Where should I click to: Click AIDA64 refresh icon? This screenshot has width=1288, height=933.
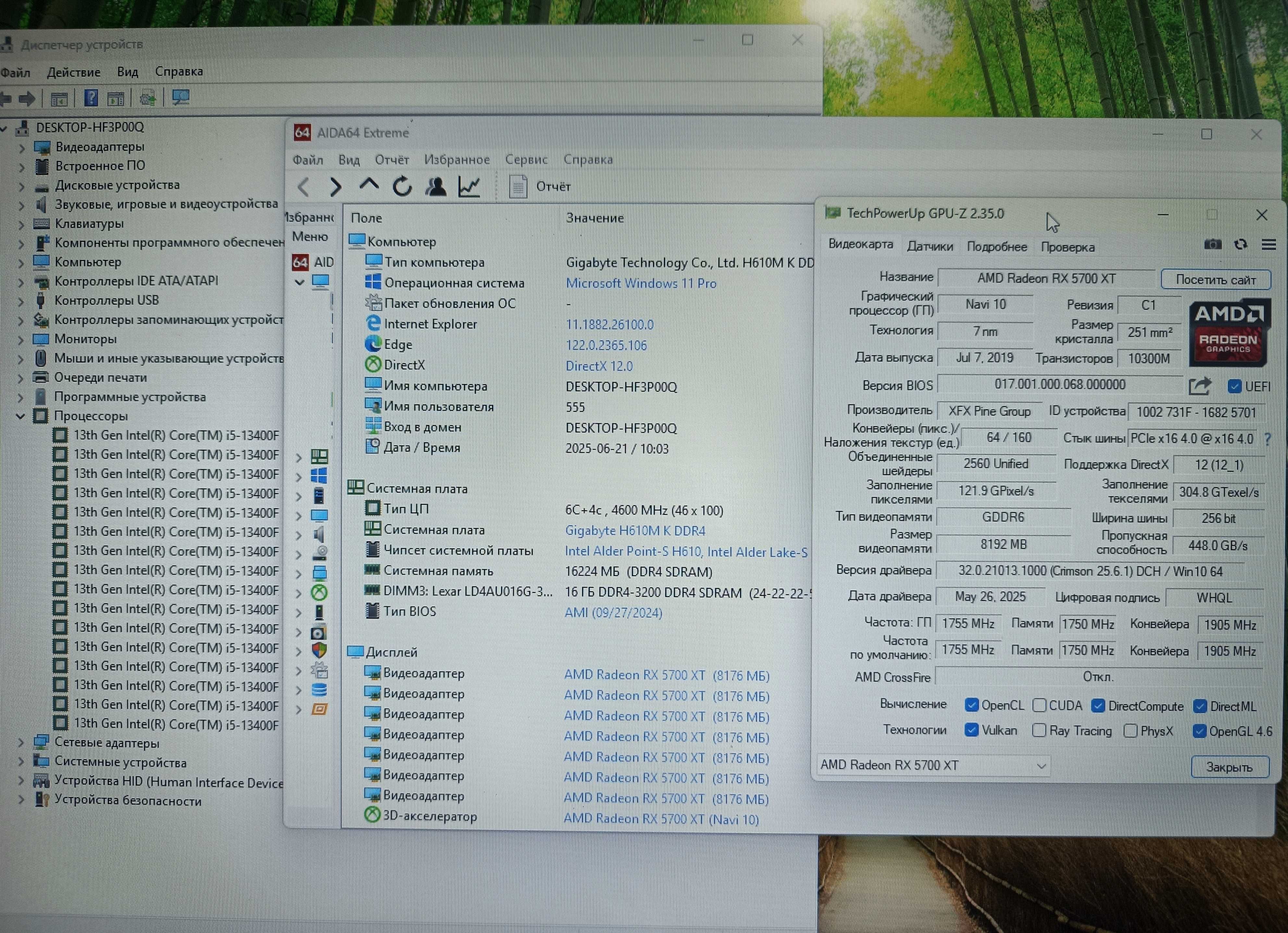pos(402,186)
